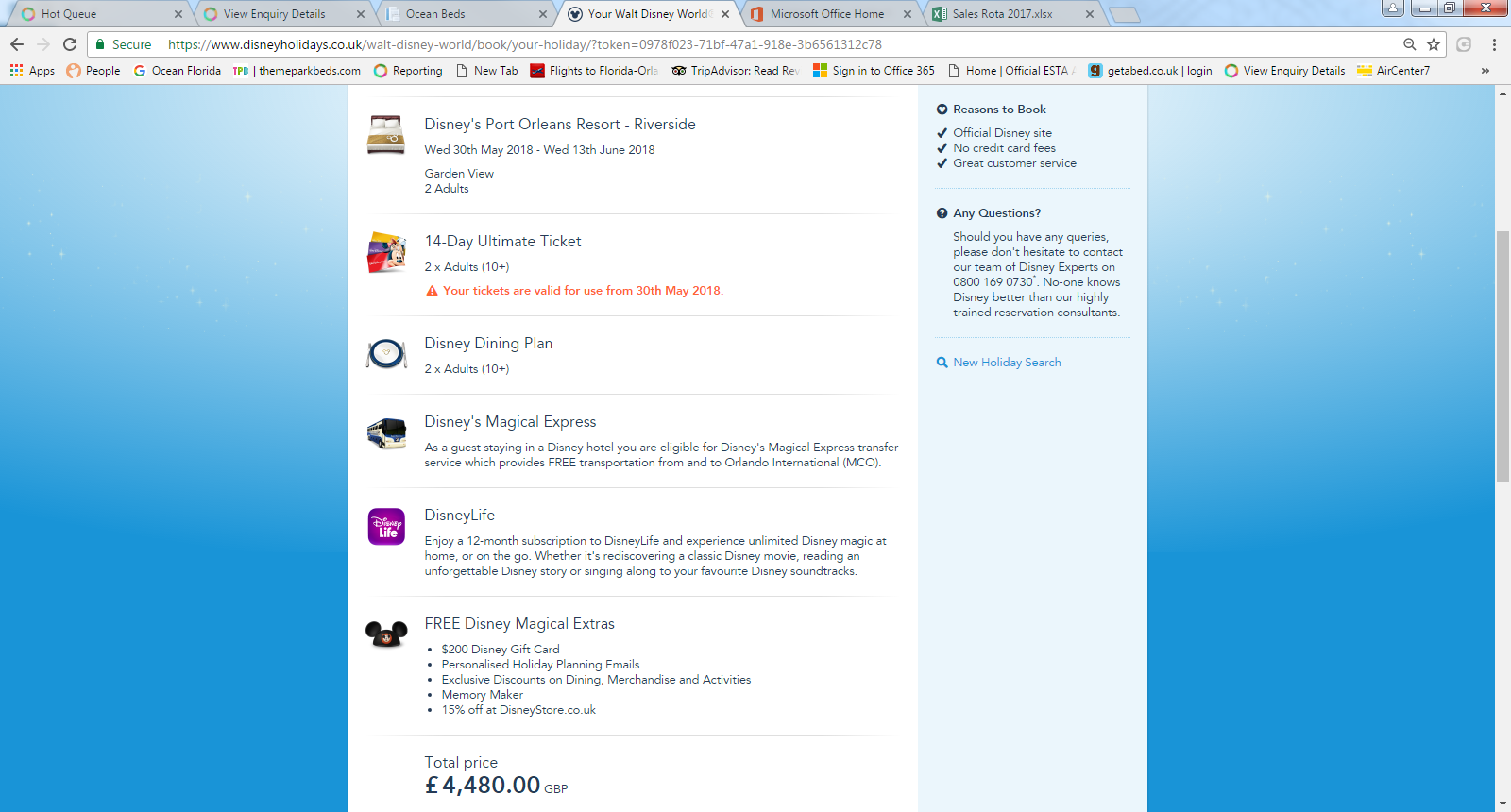
Task: Open the Flights to Florida bookmark
Action: pyautogui.click(x=594, y=71)
